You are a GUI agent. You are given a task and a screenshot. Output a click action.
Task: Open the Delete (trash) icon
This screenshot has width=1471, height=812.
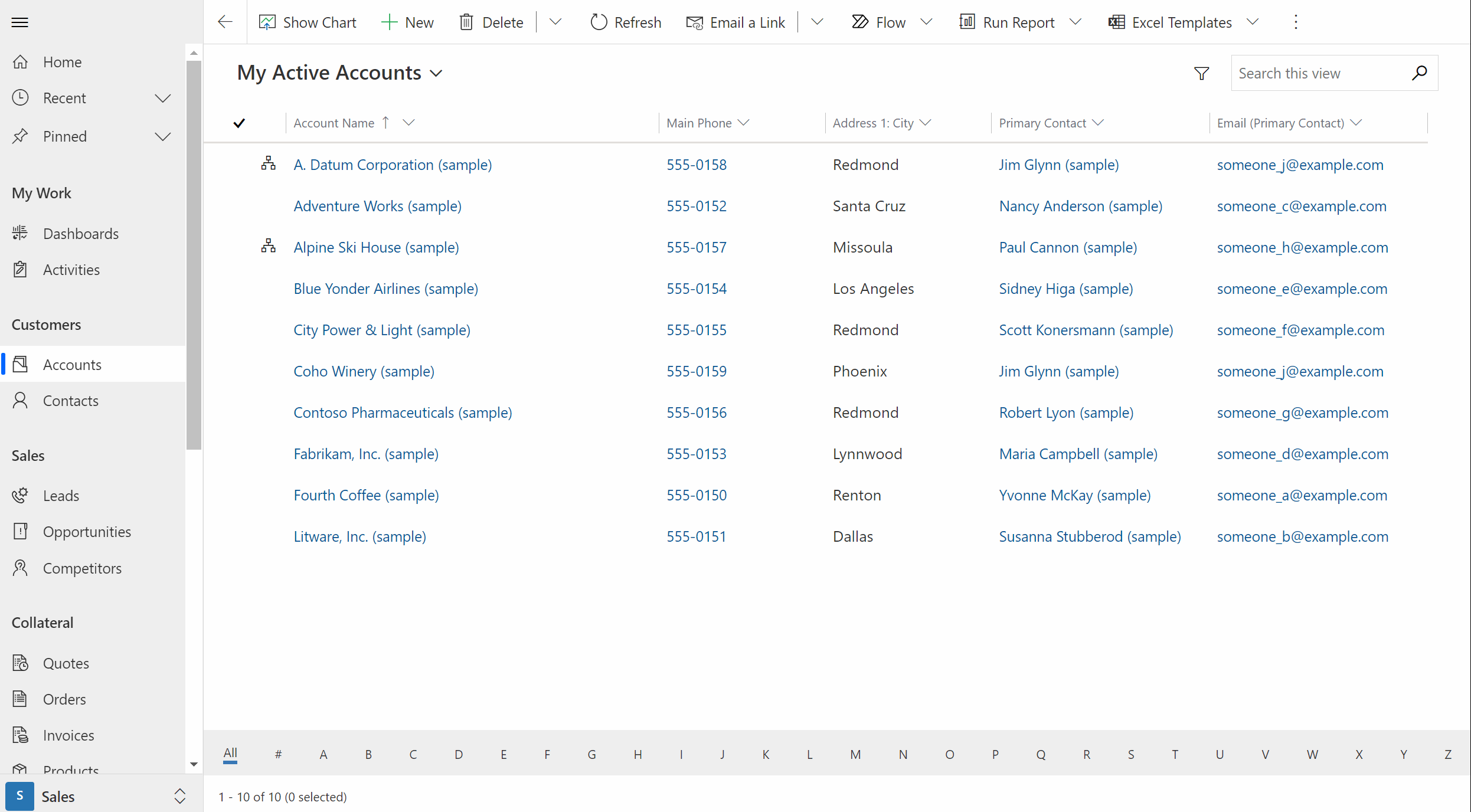[x=466, y=22]
